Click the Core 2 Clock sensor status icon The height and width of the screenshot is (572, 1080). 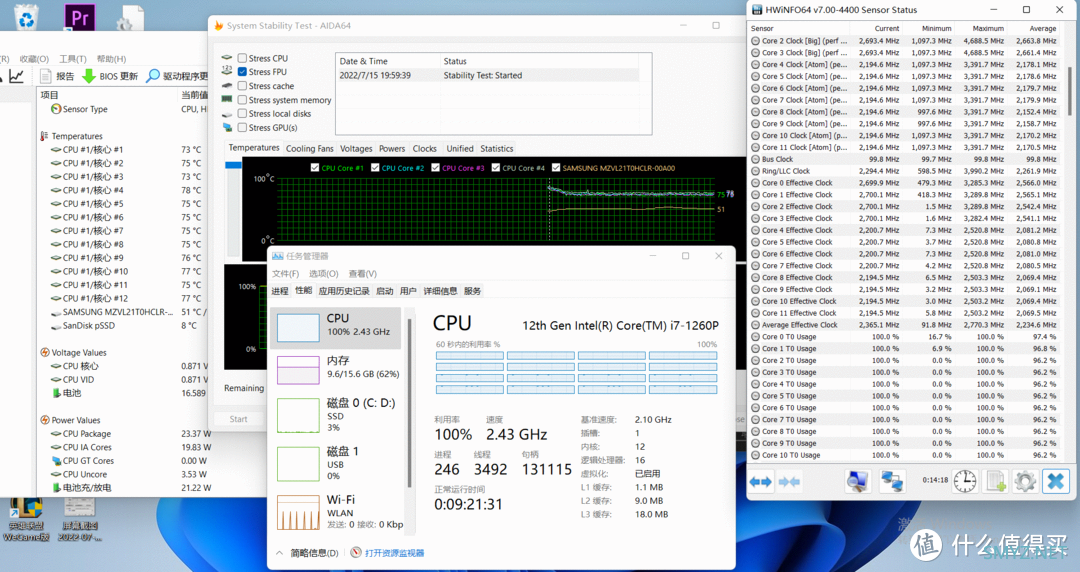point(755,41)
